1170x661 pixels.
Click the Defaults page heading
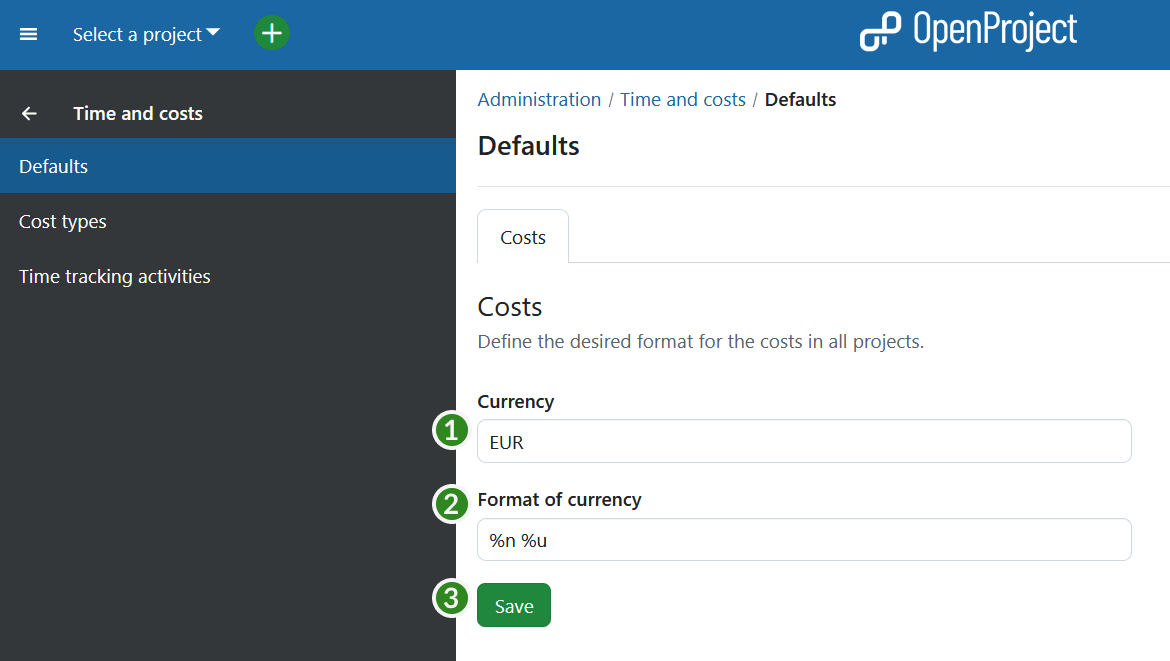(x=528, y=145)
